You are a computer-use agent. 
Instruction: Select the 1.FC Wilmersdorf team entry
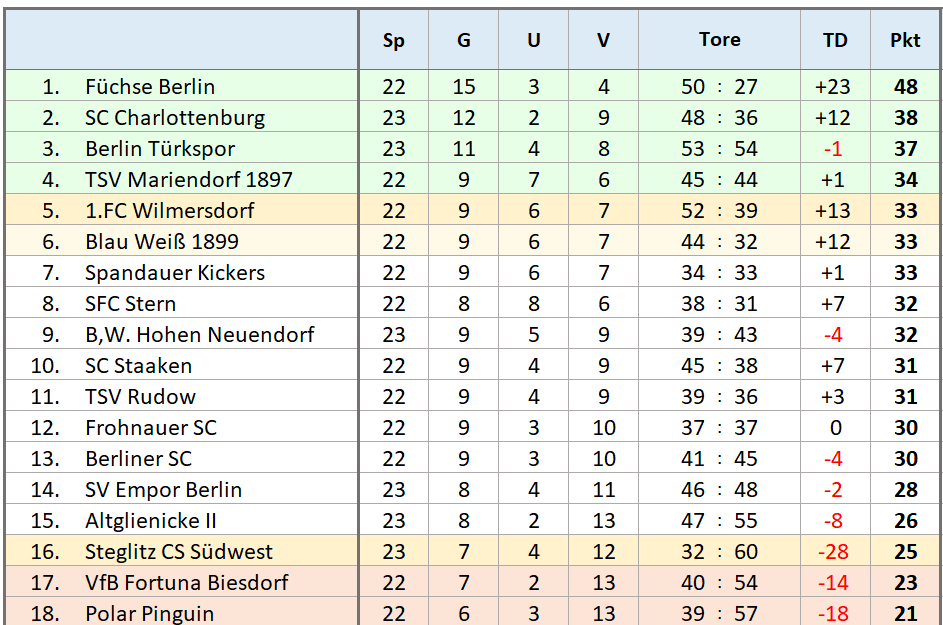pyautogui.click(x=170, y=211)
